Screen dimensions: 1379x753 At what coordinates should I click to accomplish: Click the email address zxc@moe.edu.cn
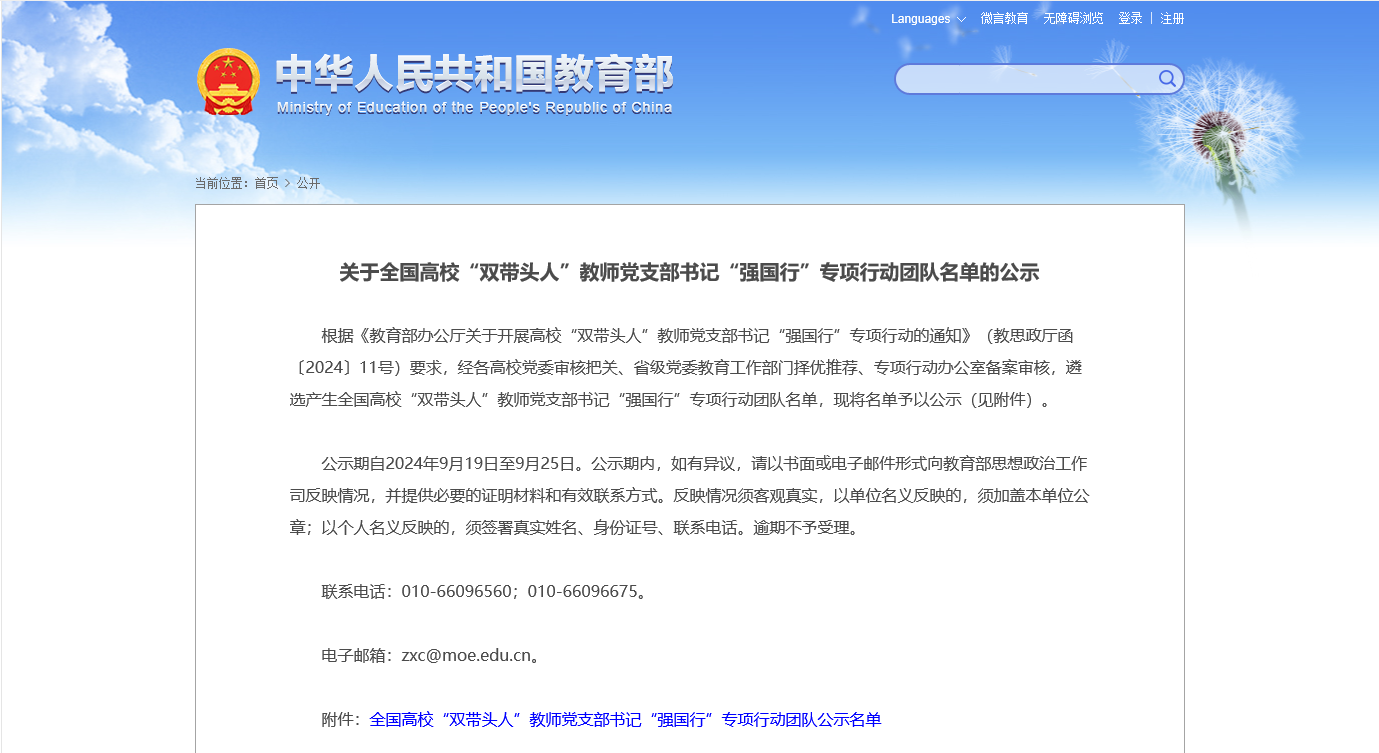point(465,656)
